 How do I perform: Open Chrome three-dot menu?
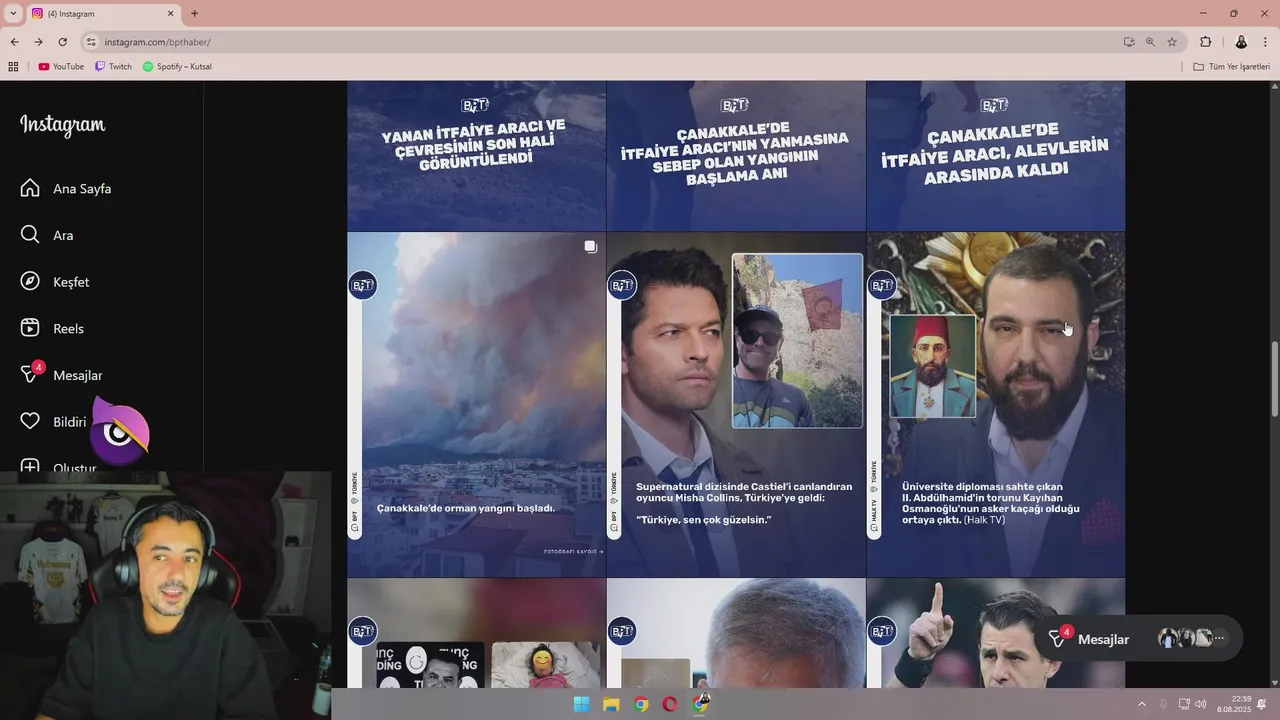coord(1267,42)
